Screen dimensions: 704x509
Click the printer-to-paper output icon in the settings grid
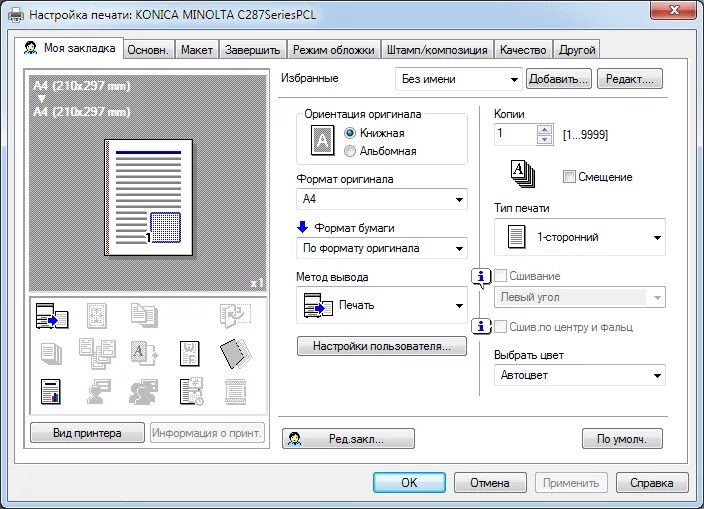click(52, 316)
